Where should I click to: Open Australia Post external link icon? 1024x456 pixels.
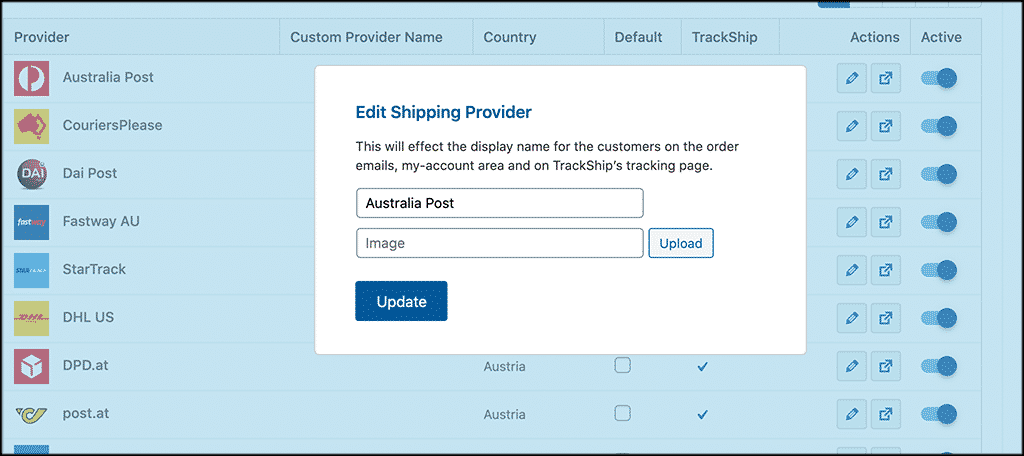coord(886,79)
